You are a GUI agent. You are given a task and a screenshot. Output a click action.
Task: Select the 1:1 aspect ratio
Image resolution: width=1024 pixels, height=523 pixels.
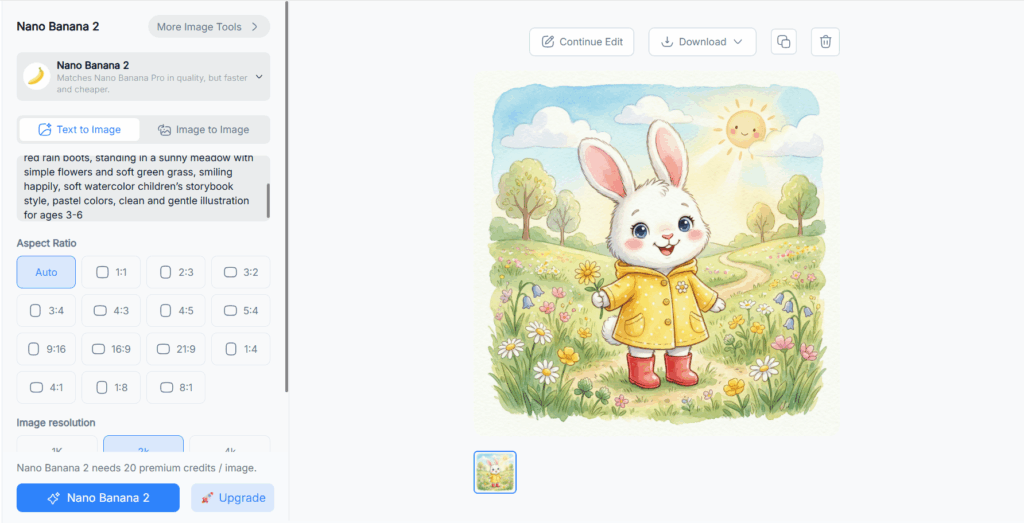pyautogui.click(x=111, y=272)
